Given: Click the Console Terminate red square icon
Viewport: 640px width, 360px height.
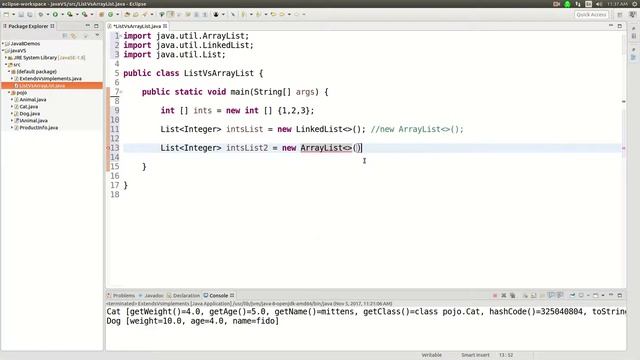Looking at the screenshot, I should point(495,295).
